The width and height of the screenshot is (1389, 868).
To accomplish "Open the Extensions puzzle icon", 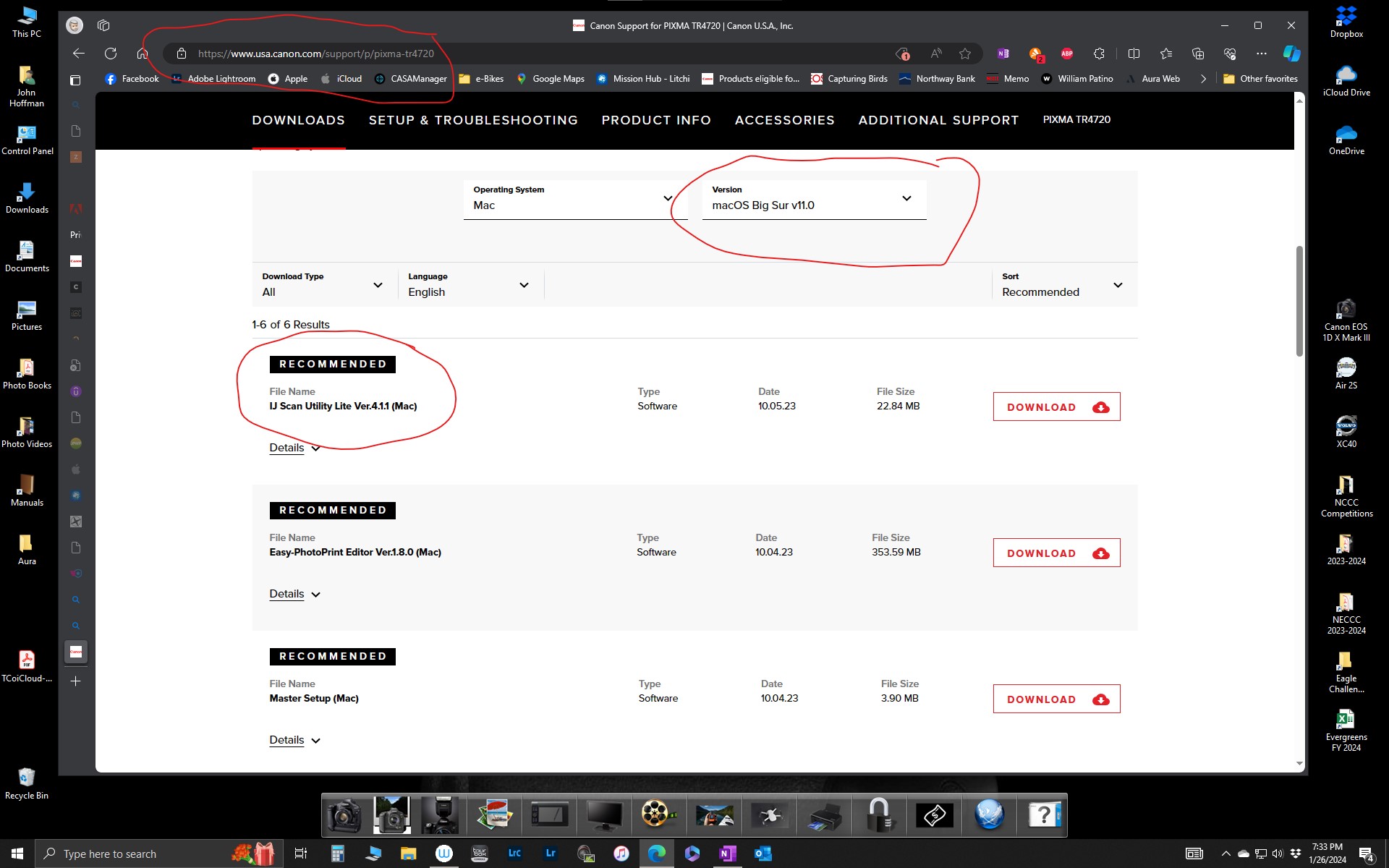I will click(x=1099, y=54).
